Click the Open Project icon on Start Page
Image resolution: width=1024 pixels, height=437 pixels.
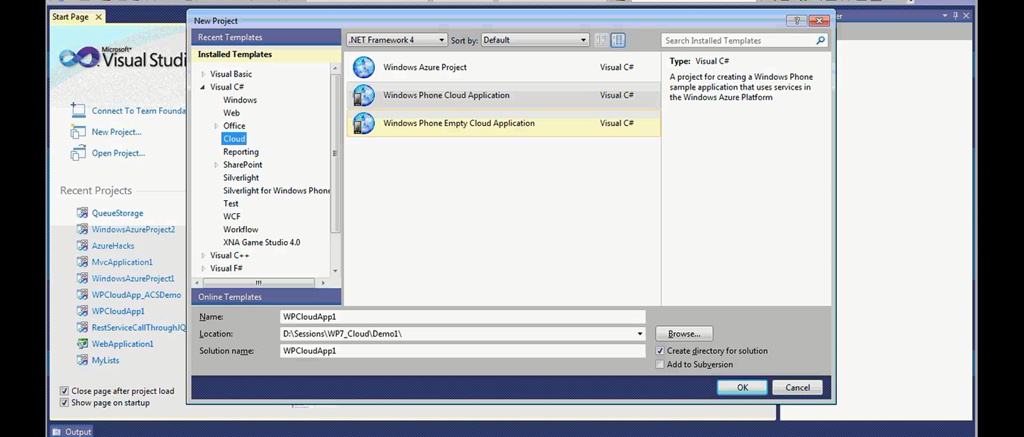pos(78,154)
